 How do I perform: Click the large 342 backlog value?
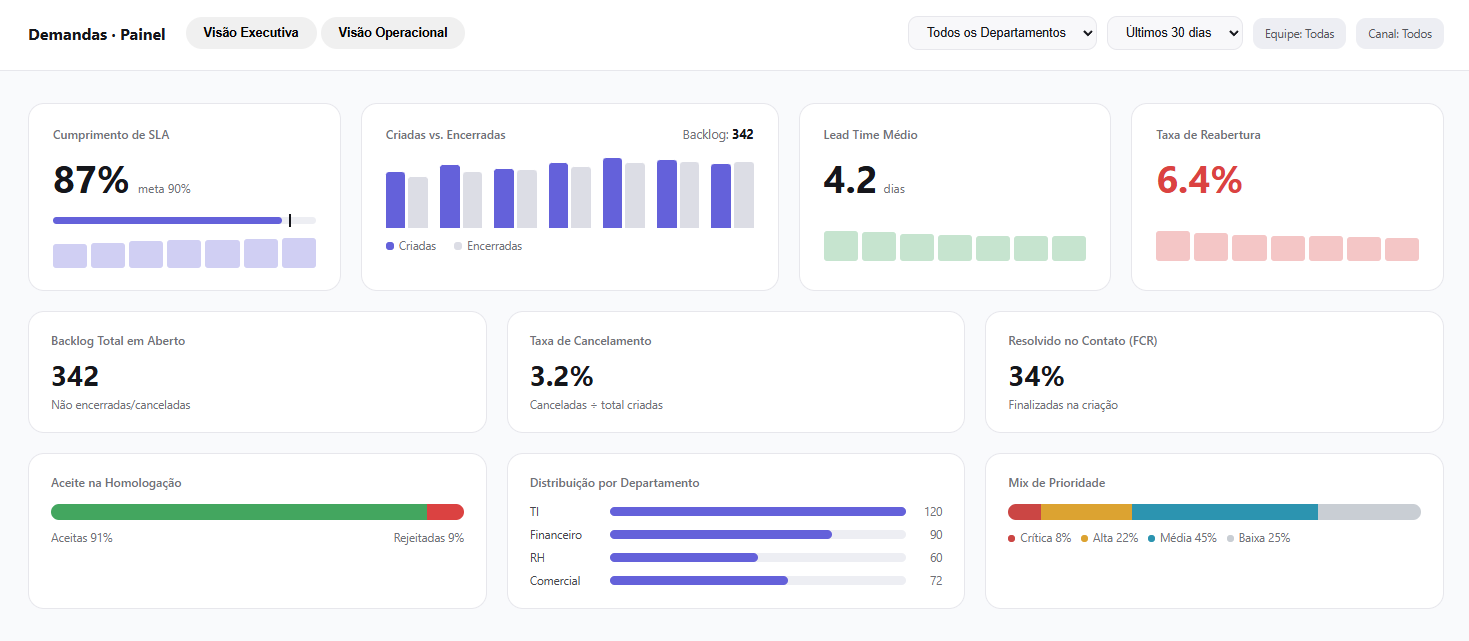click(75, 376)
